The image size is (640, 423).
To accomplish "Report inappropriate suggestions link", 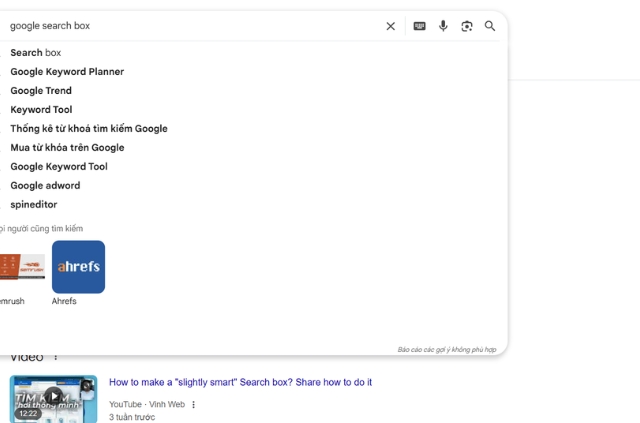I will pyautogui.click(x=446, y=350).
